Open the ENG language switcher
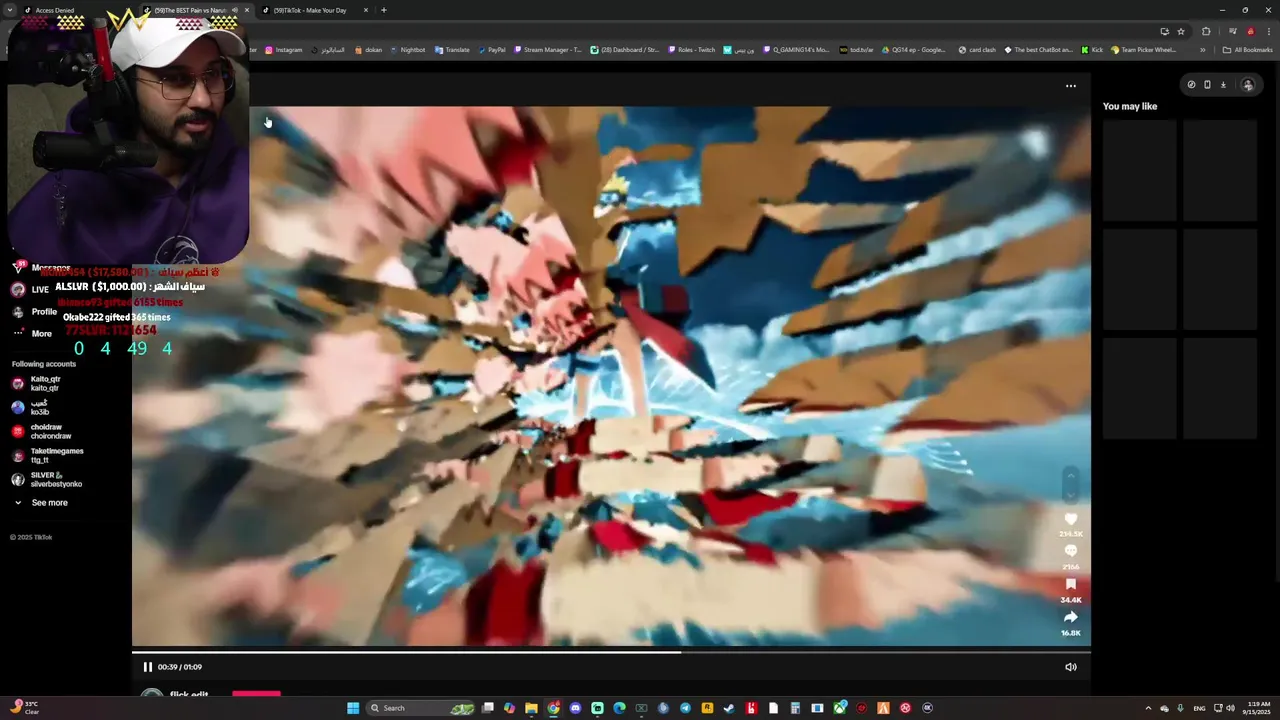The image size is (1280, 720). coord(1199,708)
